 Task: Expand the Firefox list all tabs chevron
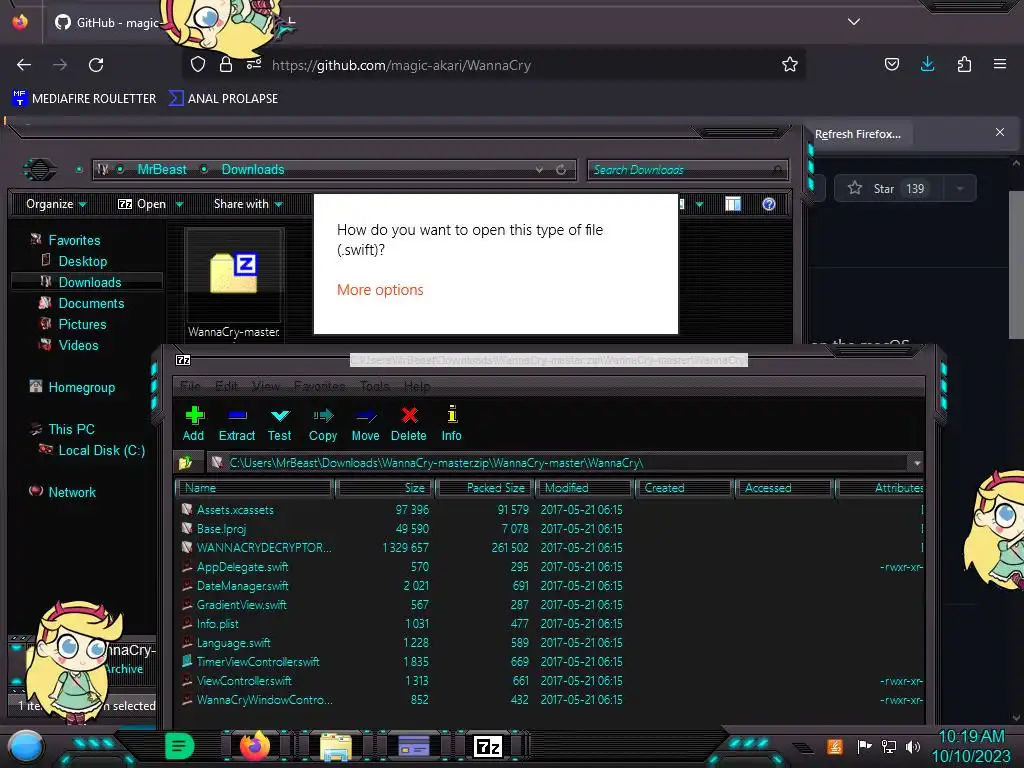click(x=854, y=22)
